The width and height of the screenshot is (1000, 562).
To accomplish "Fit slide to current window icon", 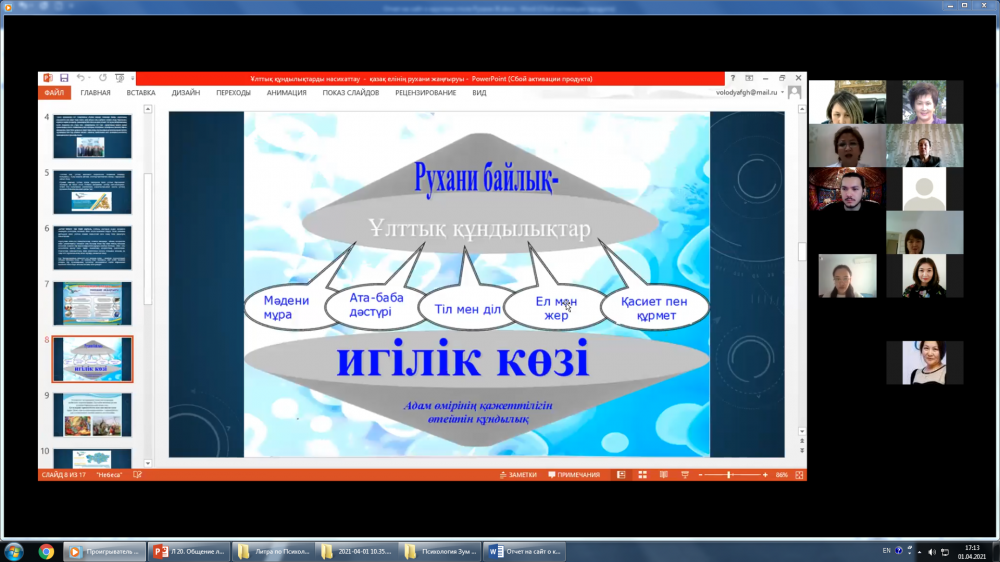I will pyautogui.click(x=799, y=475).
